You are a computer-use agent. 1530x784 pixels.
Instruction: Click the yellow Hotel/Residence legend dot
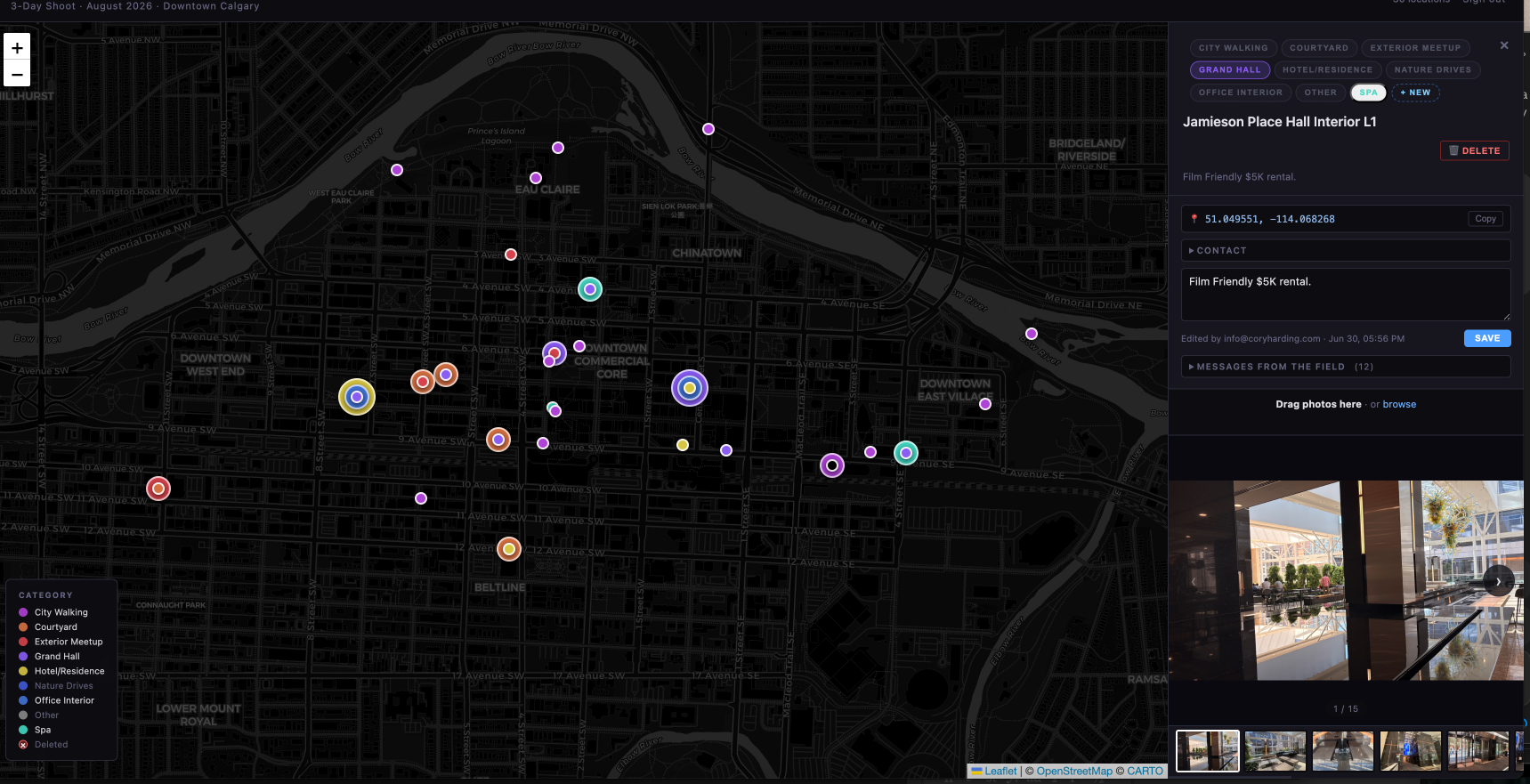pos(23,671)
